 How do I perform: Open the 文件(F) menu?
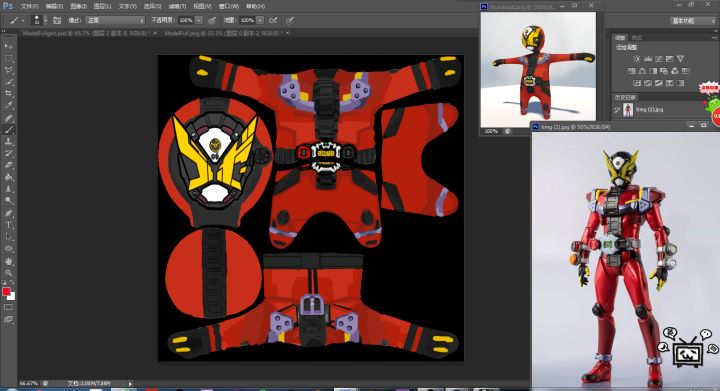tap(29, 6)
